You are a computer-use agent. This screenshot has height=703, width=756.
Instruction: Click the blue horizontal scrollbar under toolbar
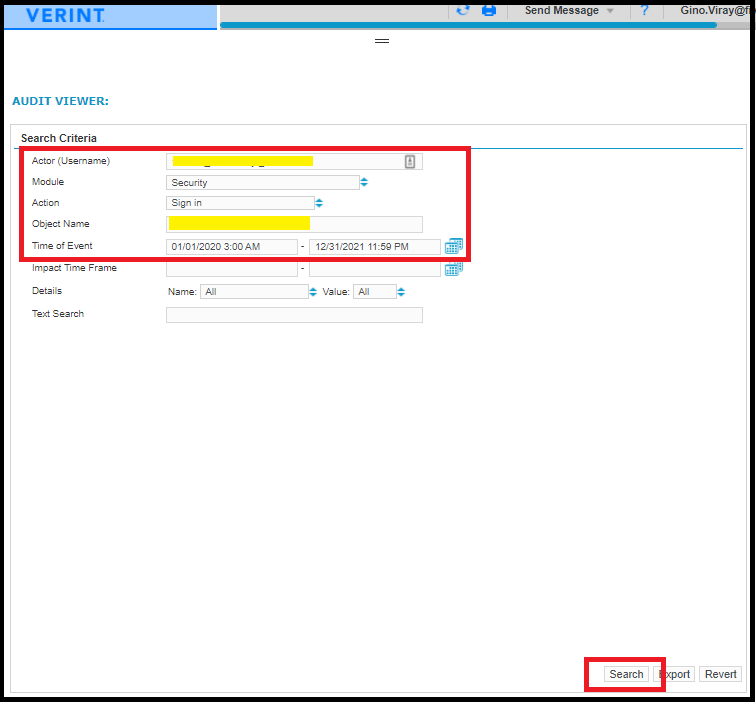[x=468, y=25]
